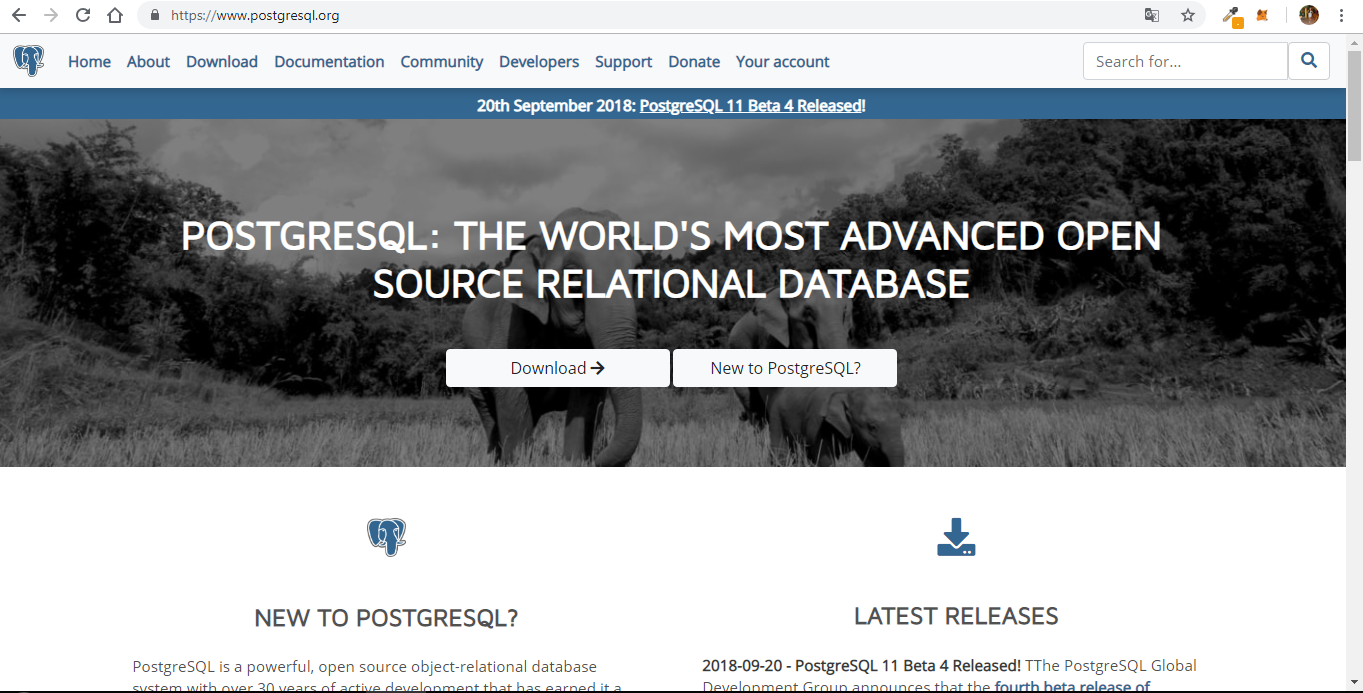Click the 2018-09-20 release date text

[743, 665]
